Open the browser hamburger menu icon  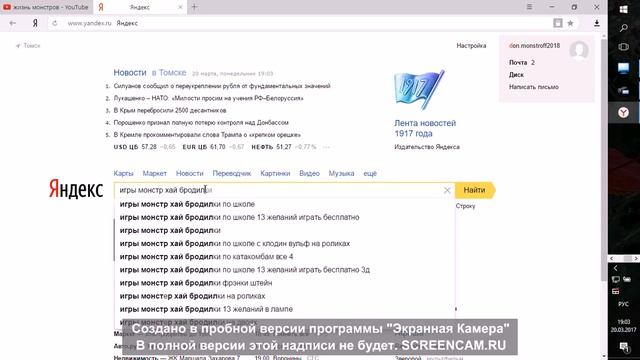(x=529, y=7)
